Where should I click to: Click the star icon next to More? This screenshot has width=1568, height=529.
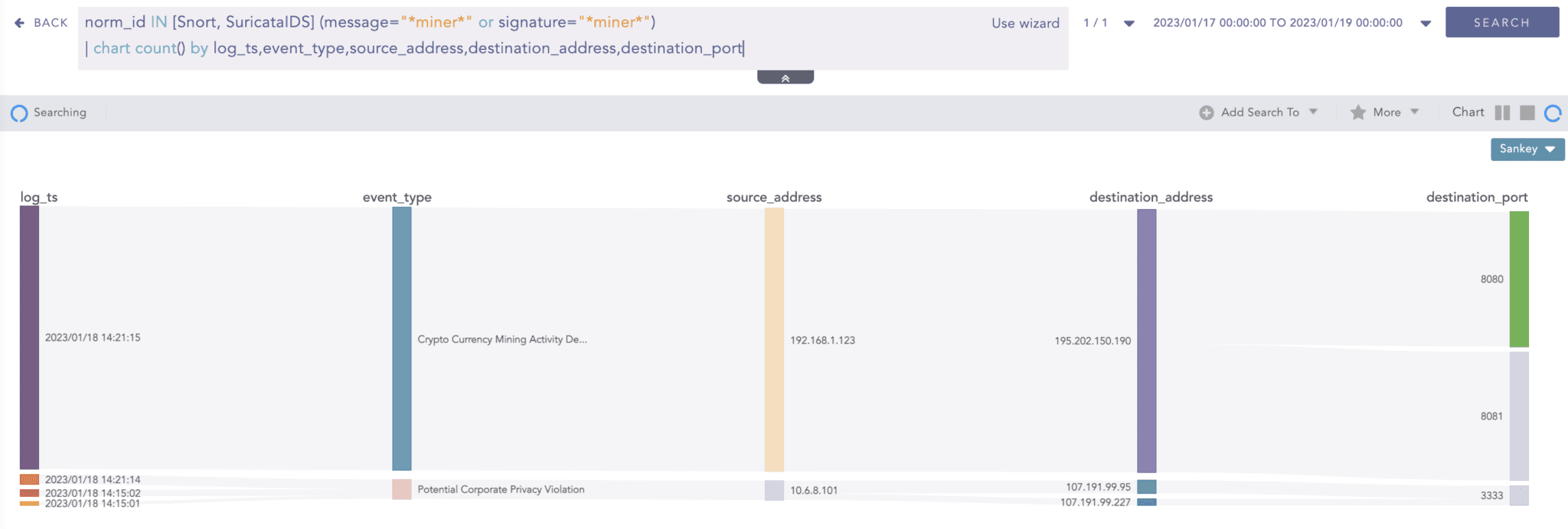(x=1357, y=113)
